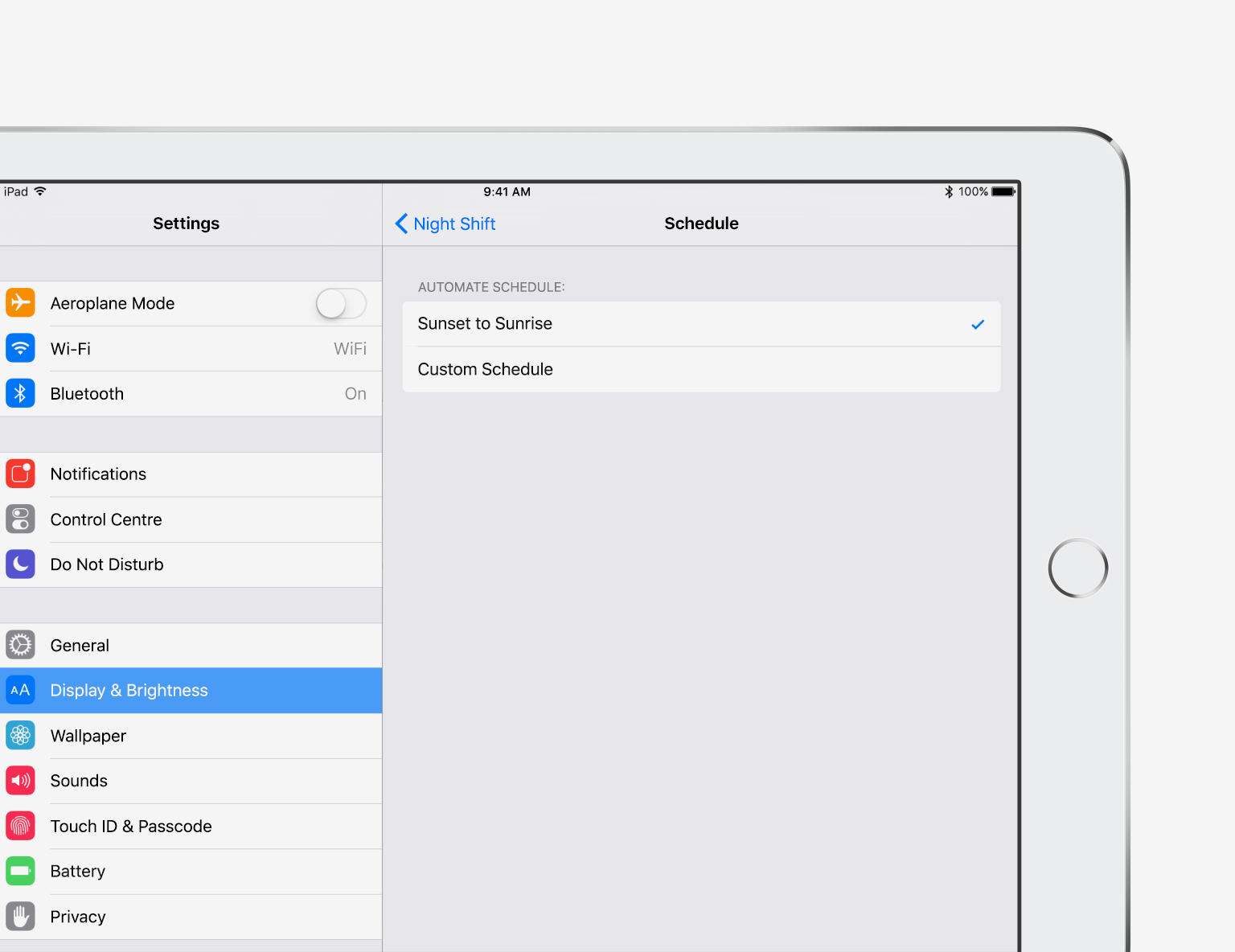Tap the green Battery icon
This screenshot has width=1235, height=952.
20,871
